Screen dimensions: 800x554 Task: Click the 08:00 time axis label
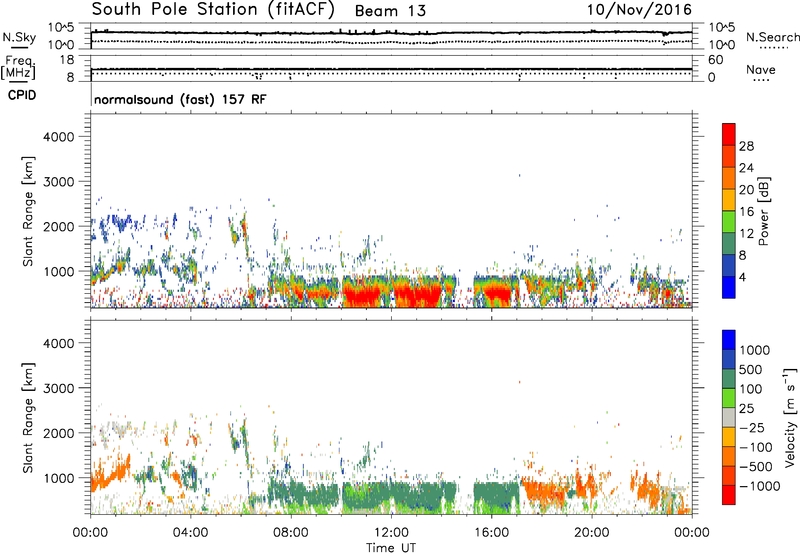point(291,533)
